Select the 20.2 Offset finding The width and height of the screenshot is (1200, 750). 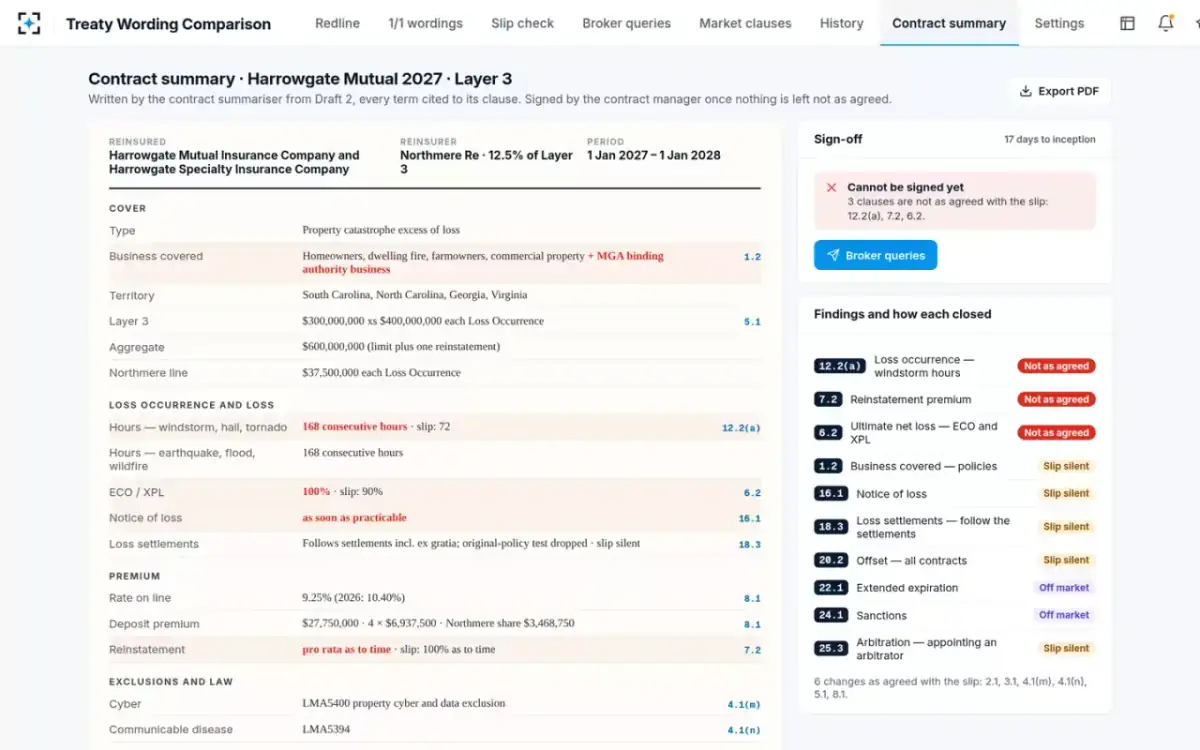(955, 560)
